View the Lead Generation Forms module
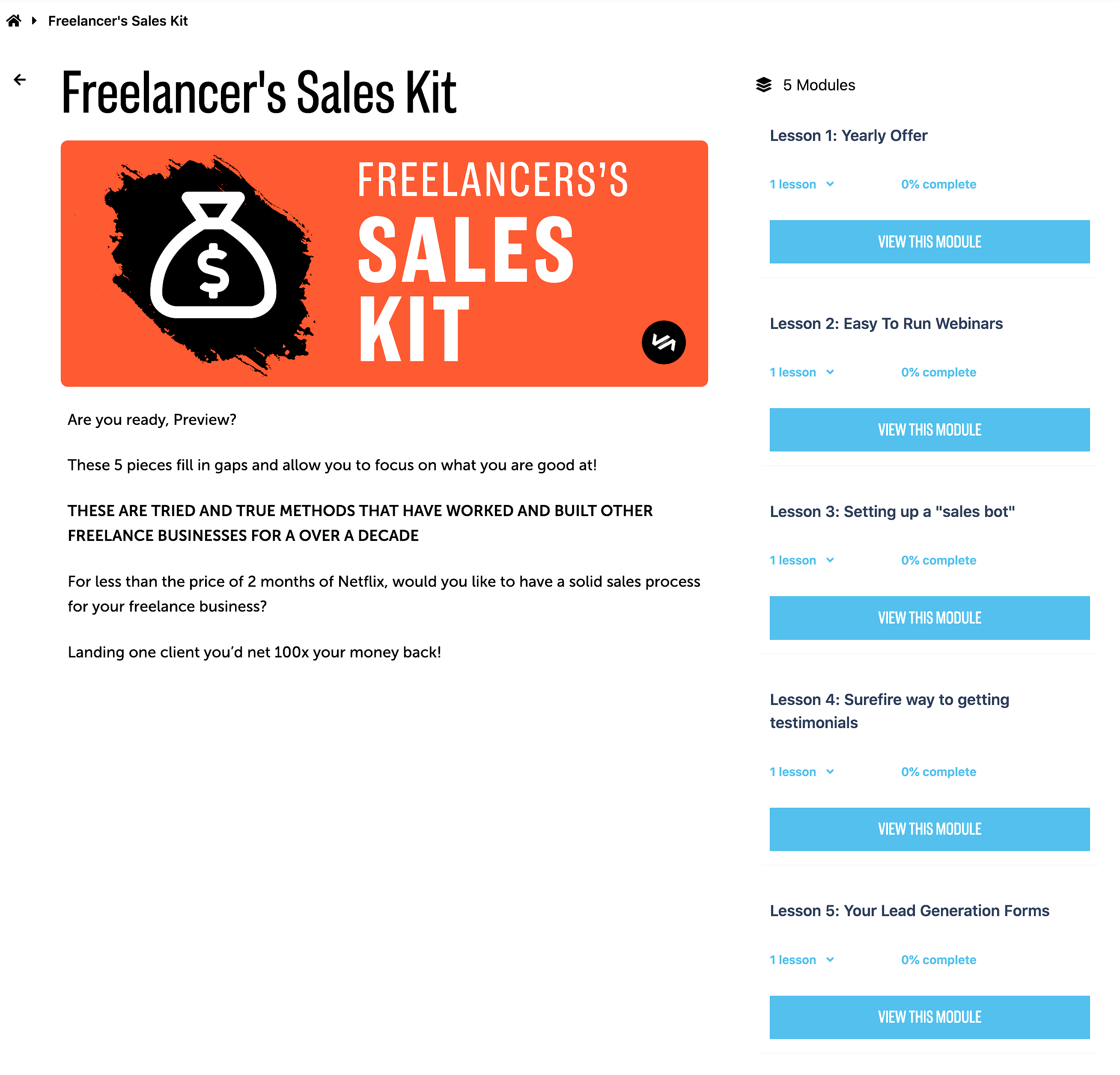Screen dimensions: 1120x1075 coord(929,1017)
